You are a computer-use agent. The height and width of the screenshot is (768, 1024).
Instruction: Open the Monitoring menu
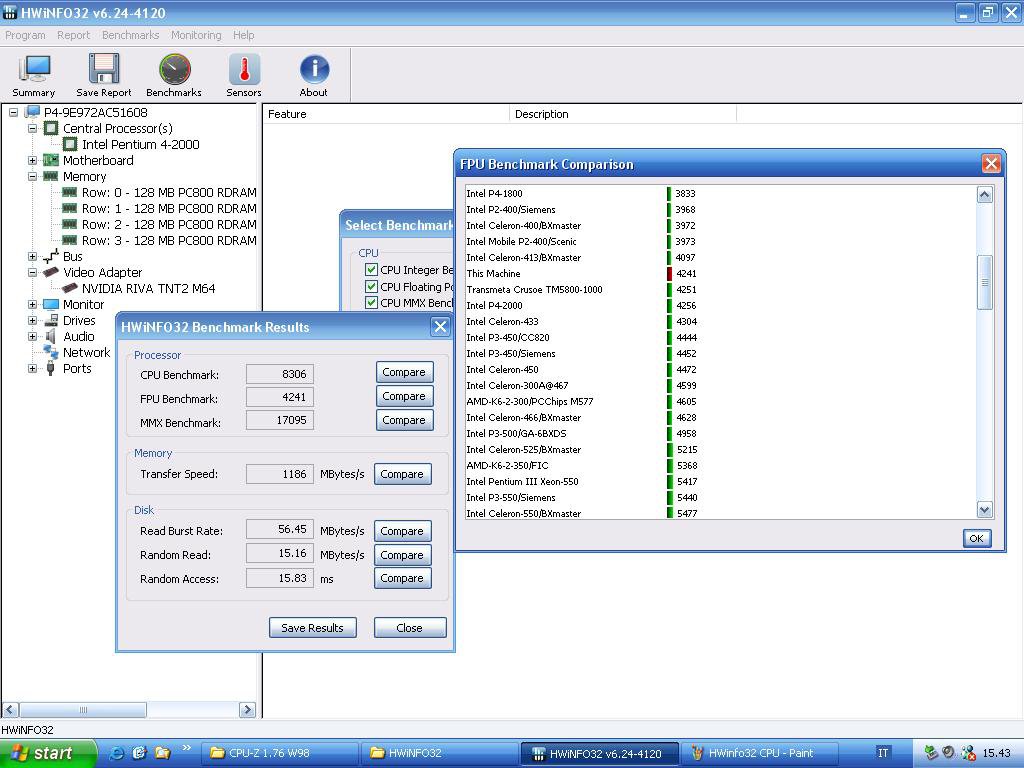tap(196, 35)
